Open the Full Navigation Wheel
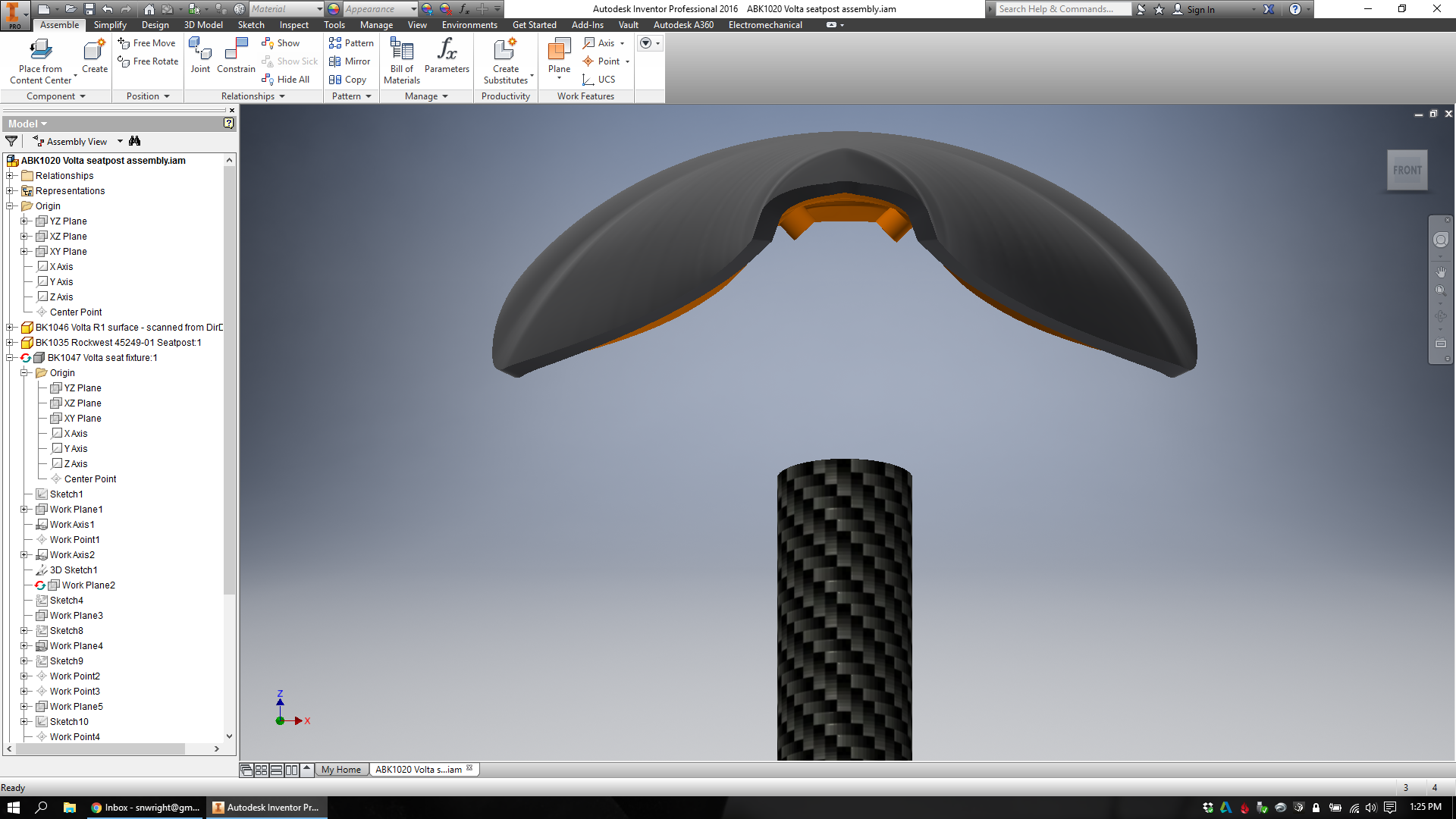This screenshot has height=819, width=1456. (x=1441, y=240)
